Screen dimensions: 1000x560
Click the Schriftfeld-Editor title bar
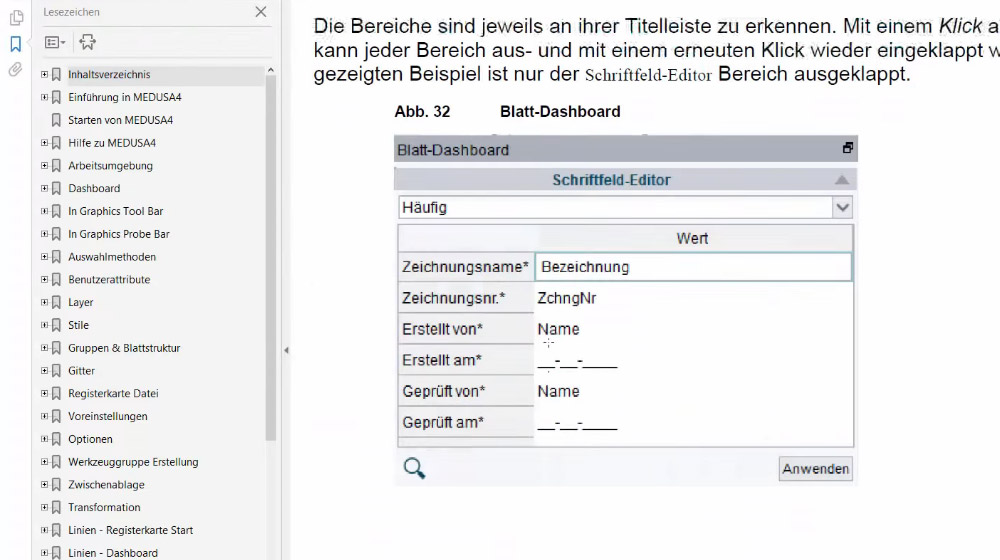click(625, 180)
